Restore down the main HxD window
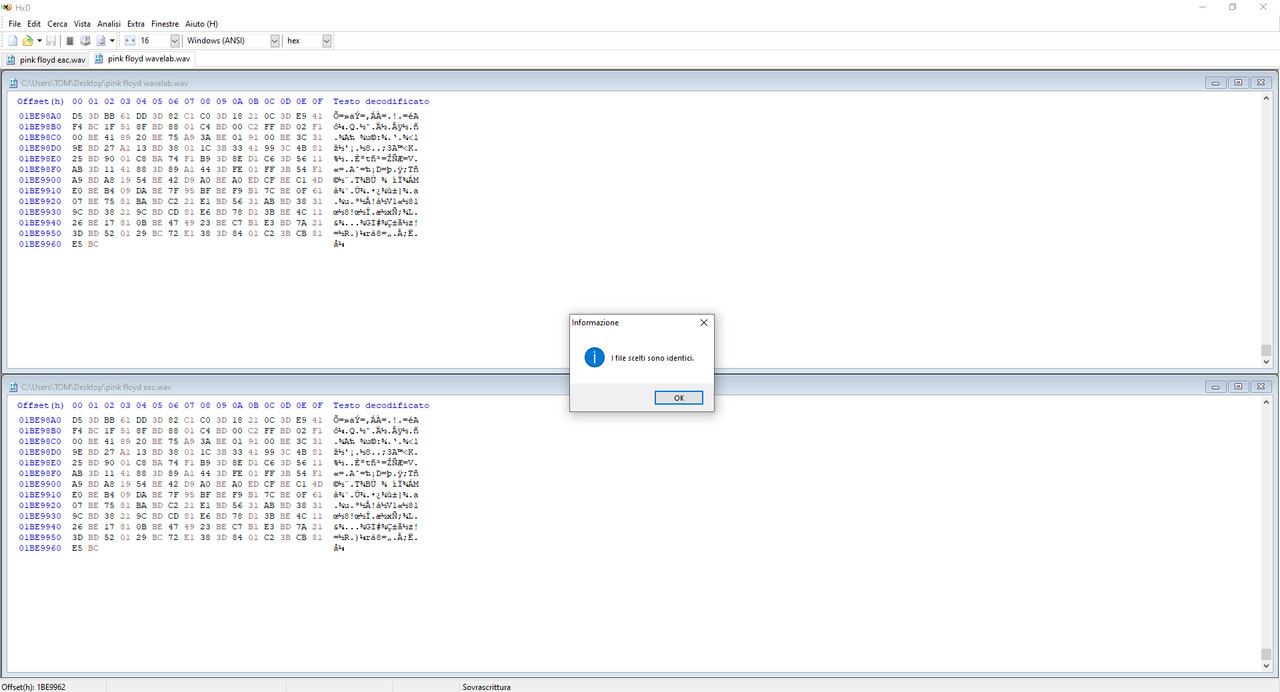Viewport: 1280px width, 692px height. click(x=1233, y=7)
